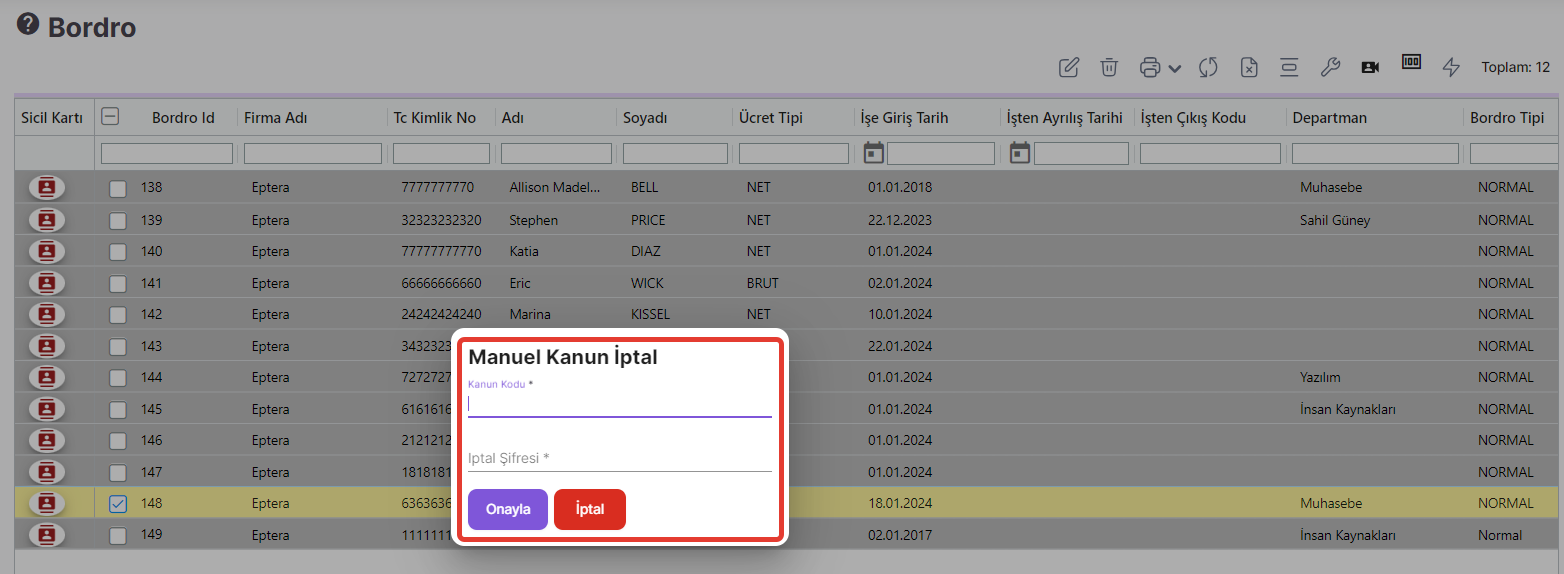The width and height of the screenshot is (1564, 574).
Task: Click the lightning bolt icon
Action: click(x=1451, y=67)
